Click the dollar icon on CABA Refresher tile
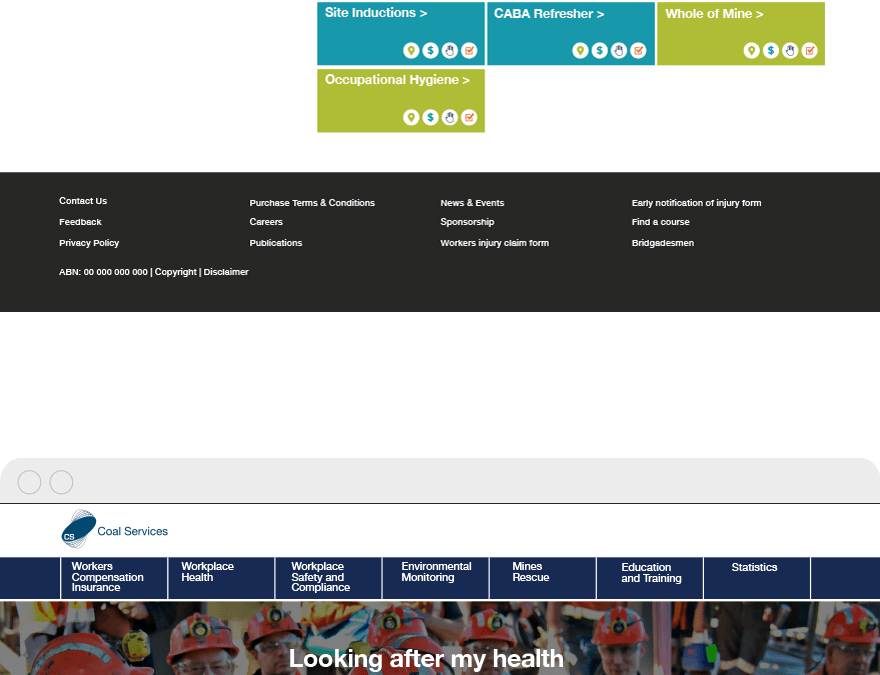This screenshot has height=675, width=880. pyautogui.click(x=599, y=50)
